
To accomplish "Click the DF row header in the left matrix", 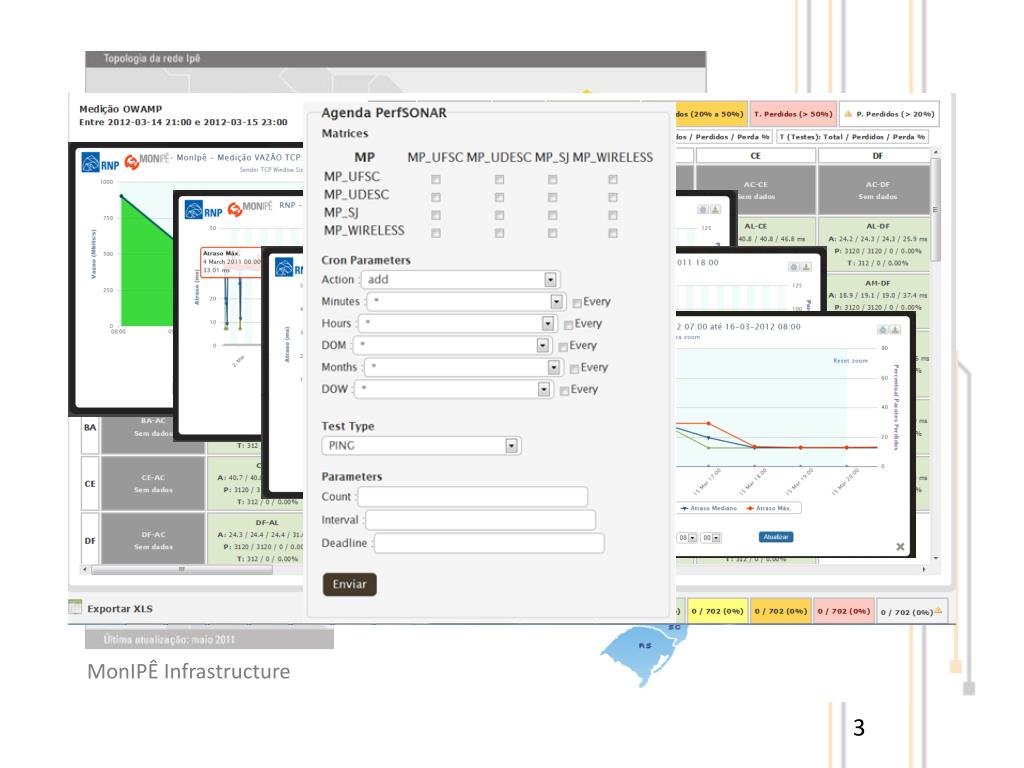I will (90, 541).
